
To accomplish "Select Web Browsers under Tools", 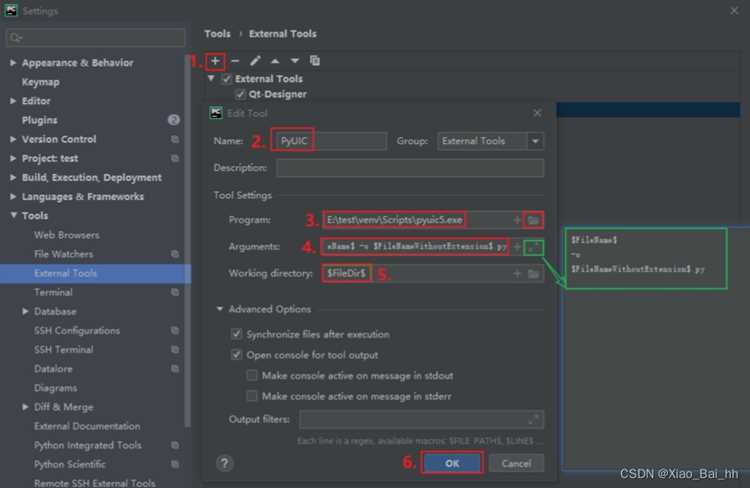I will tap(67, 235).
